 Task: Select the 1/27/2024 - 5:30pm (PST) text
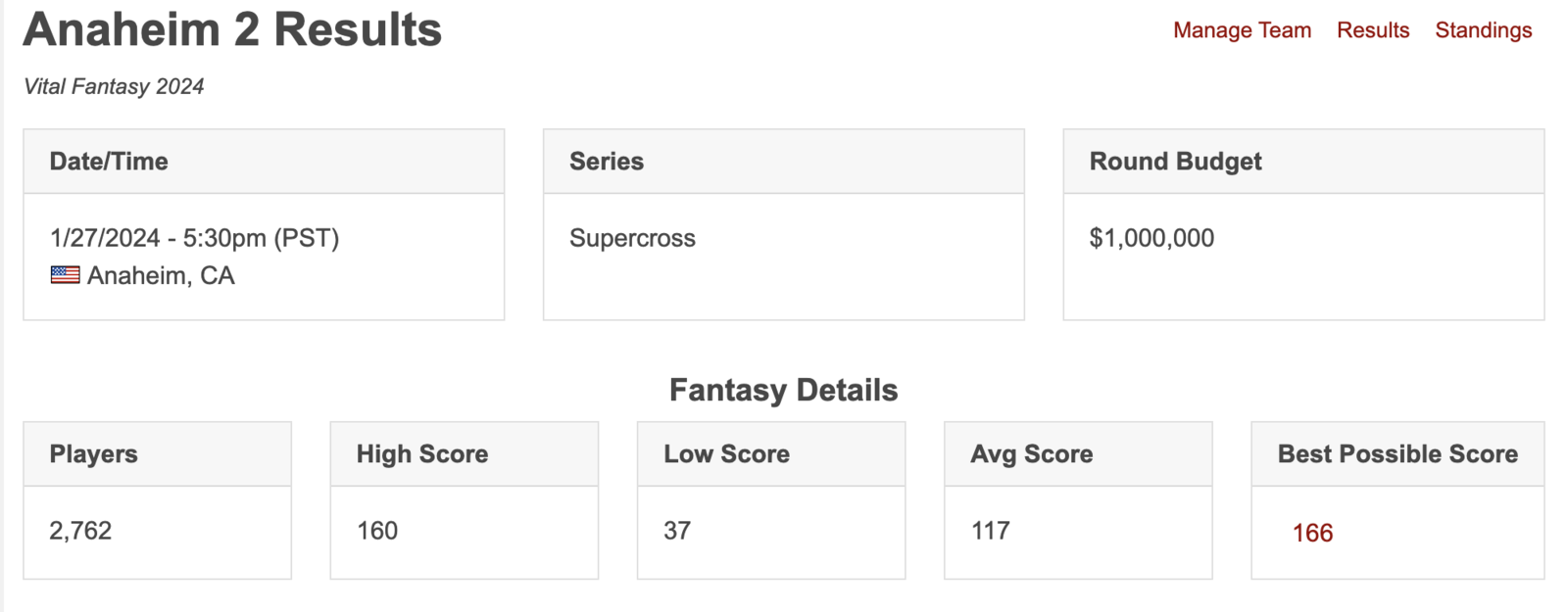194,238
